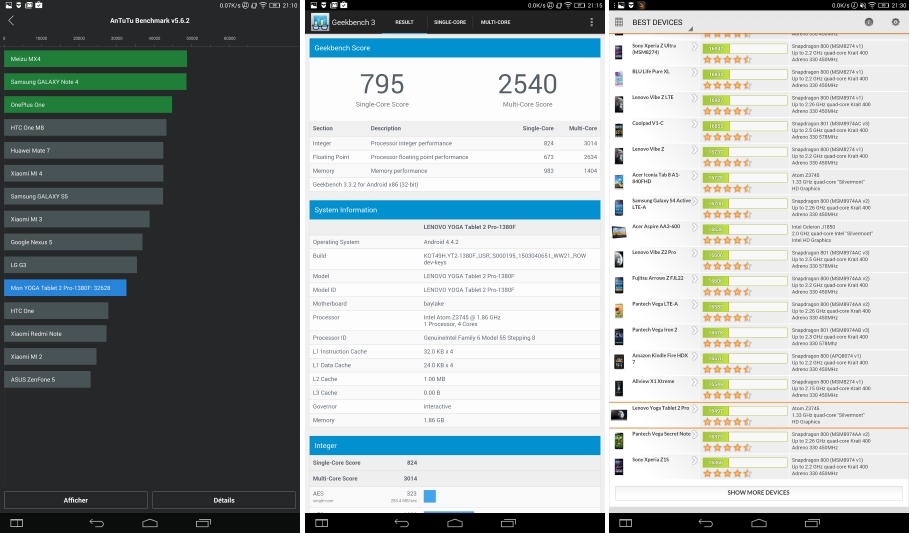Select the HTC One M8 bar
The width and height of the screenshot is (910, 533).
pos(85,128)
